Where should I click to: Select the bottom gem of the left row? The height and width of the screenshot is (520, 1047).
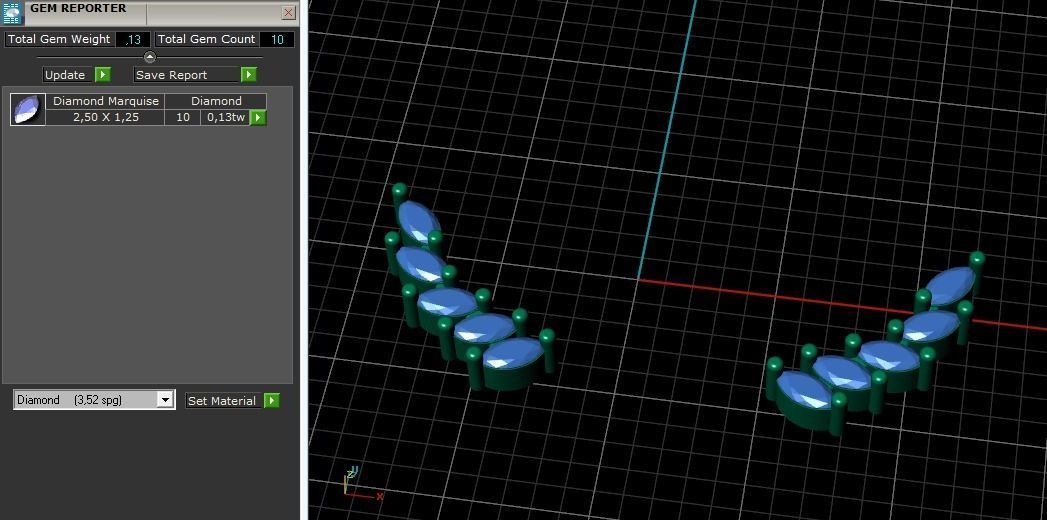click(514, 354)
